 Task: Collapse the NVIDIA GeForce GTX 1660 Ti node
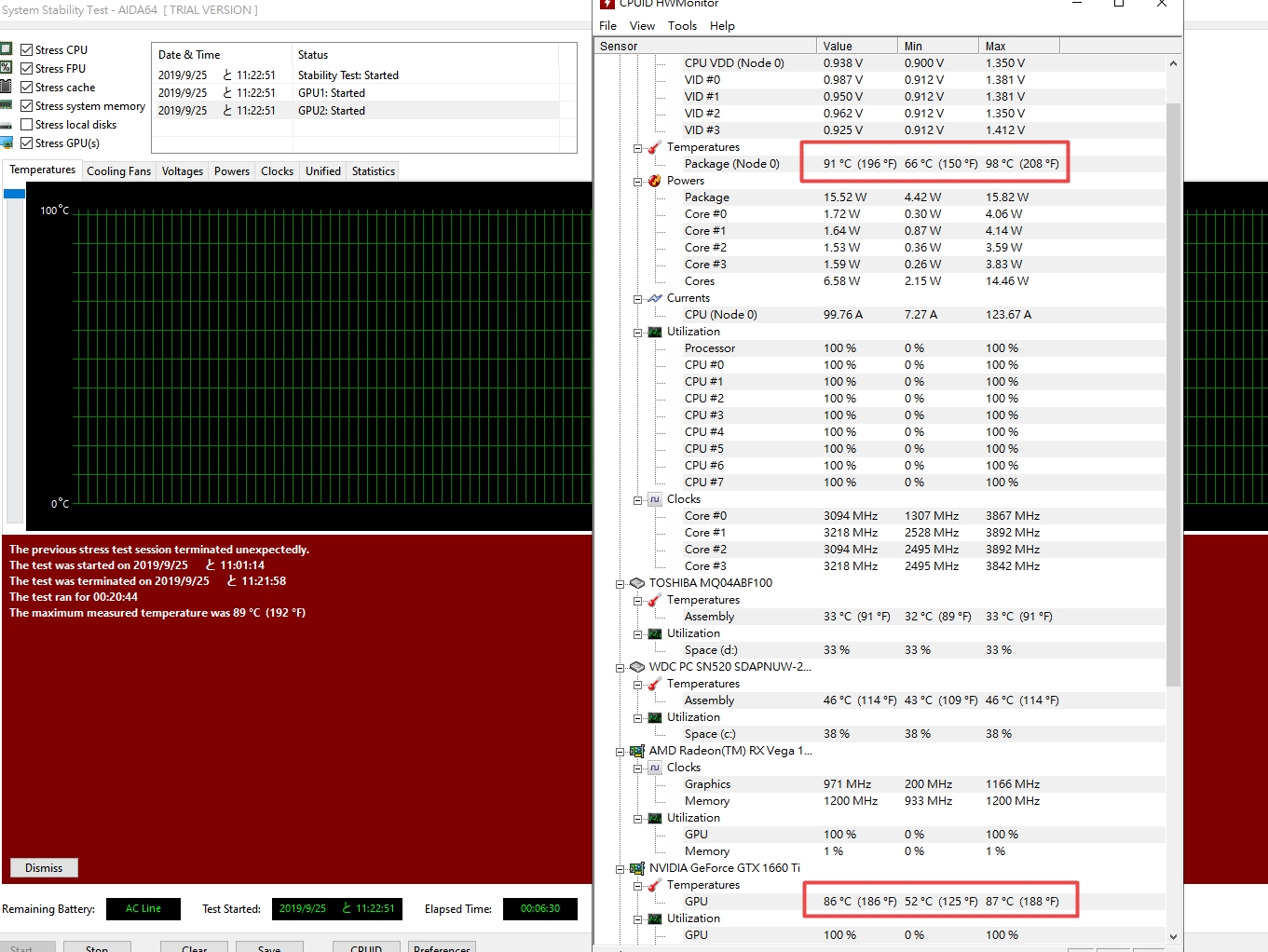[620, 869]
